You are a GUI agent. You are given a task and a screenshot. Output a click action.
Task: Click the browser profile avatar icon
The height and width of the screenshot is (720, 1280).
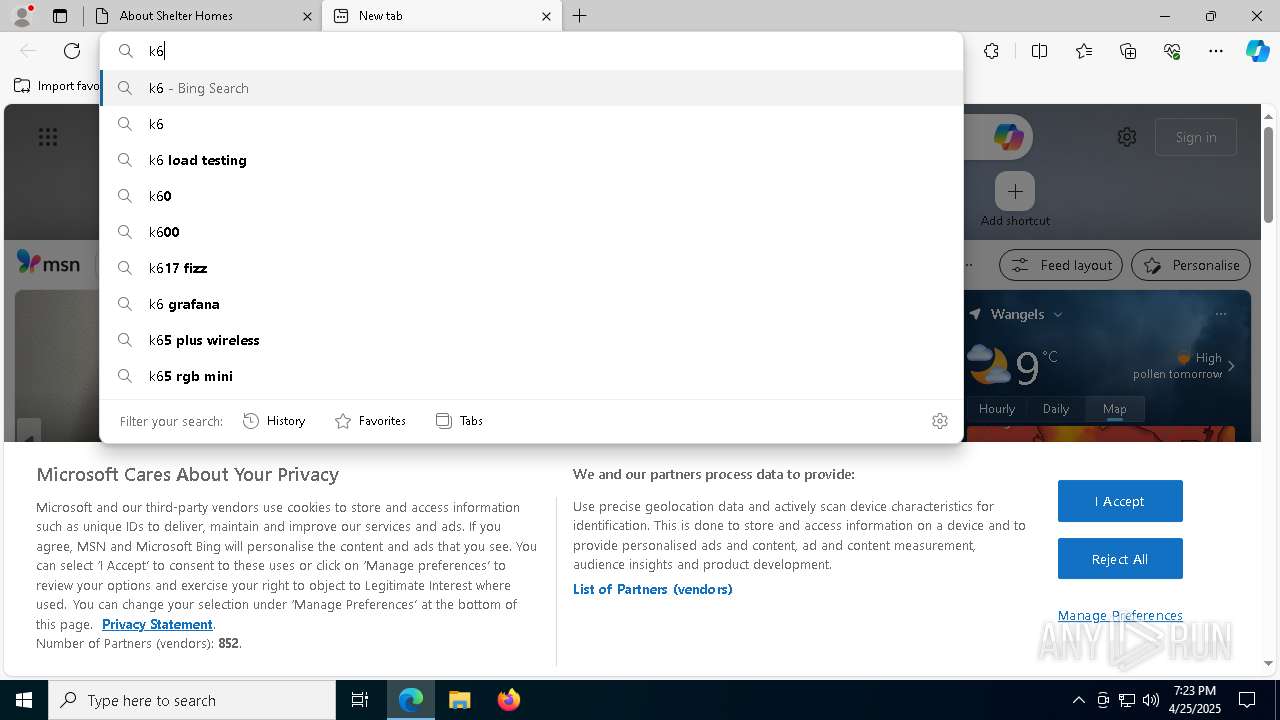point(22,16)
